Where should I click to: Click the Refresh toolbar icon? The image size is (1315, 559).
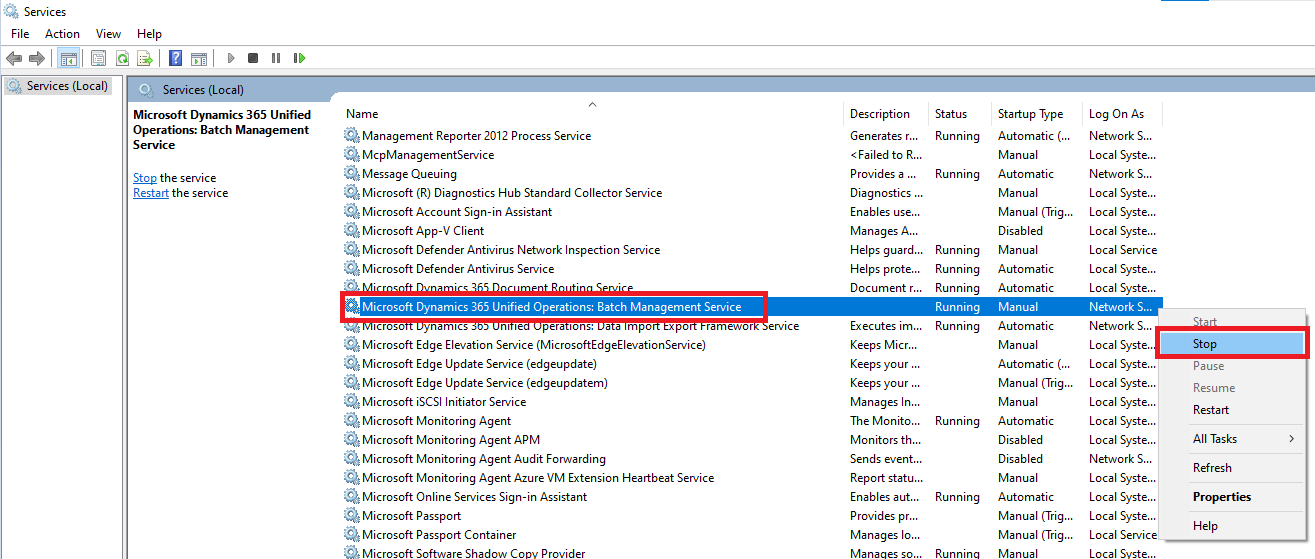pyautogui.click(x=122, y=59)
